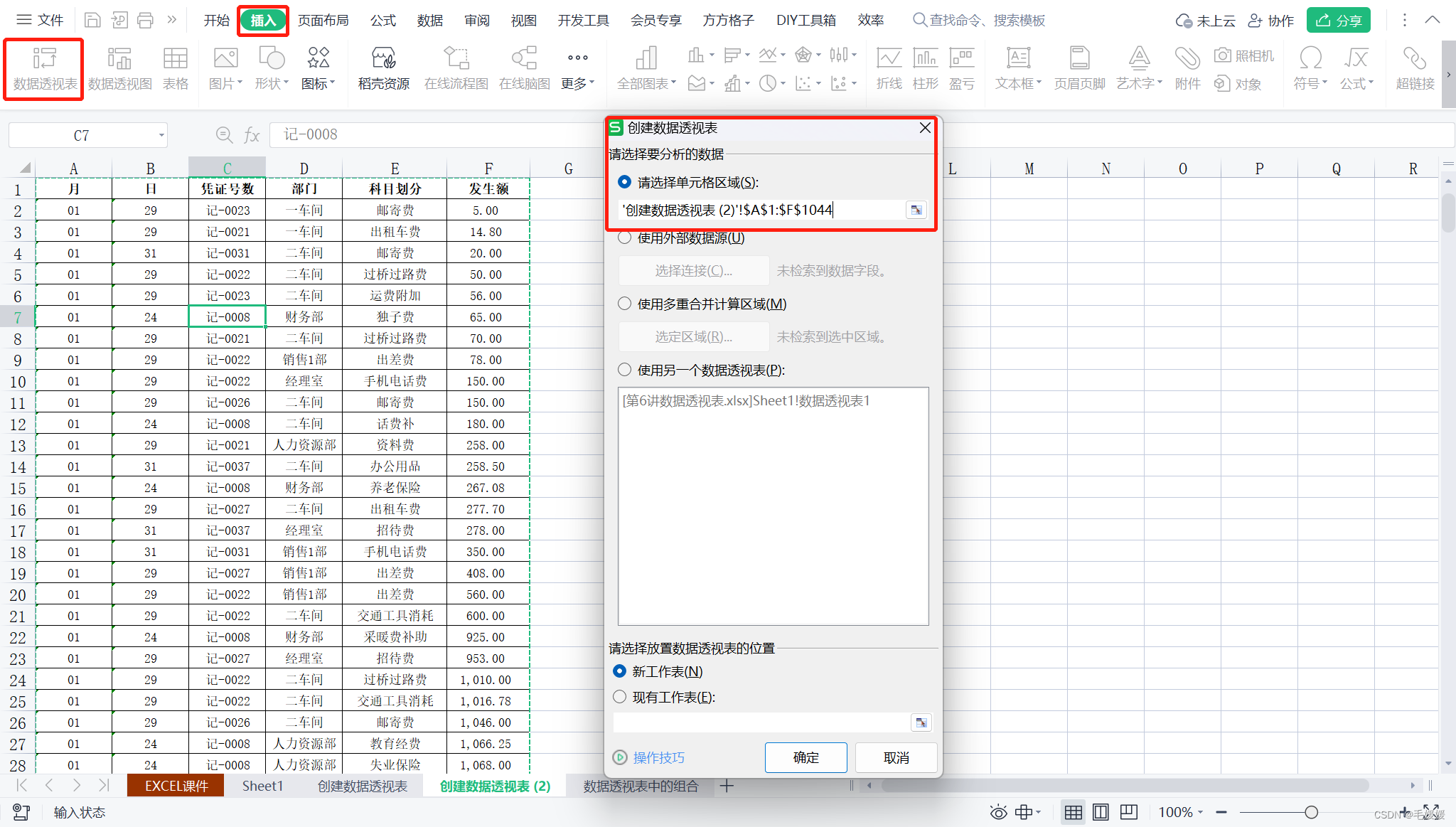Select 请选择单元格区域 radio option

point(624,182)
